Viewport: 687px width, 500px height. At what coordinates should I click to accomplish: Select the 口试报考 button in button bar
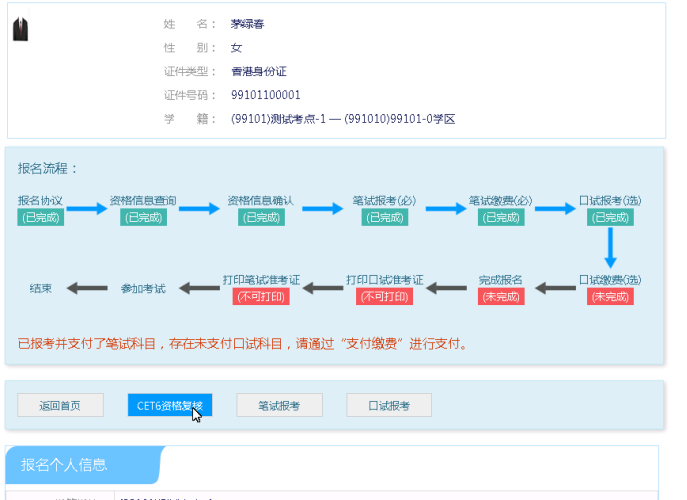point(389,405)
